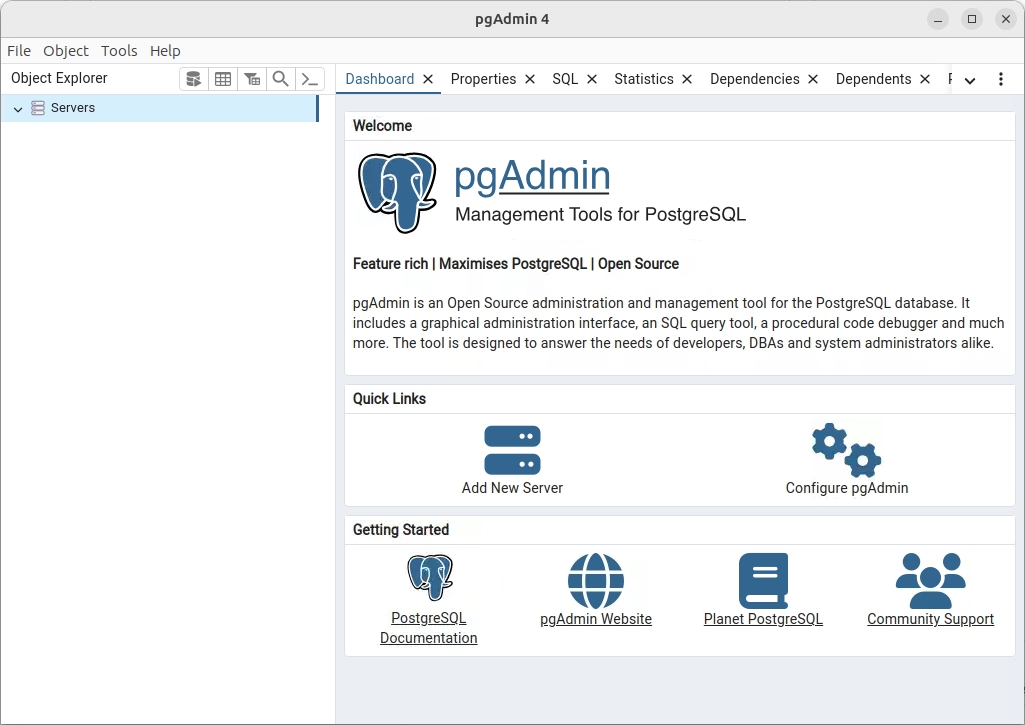The height and width of the screenshot is (725, 1025).
Task: Open View Data table icon
Action: (223, 79)
